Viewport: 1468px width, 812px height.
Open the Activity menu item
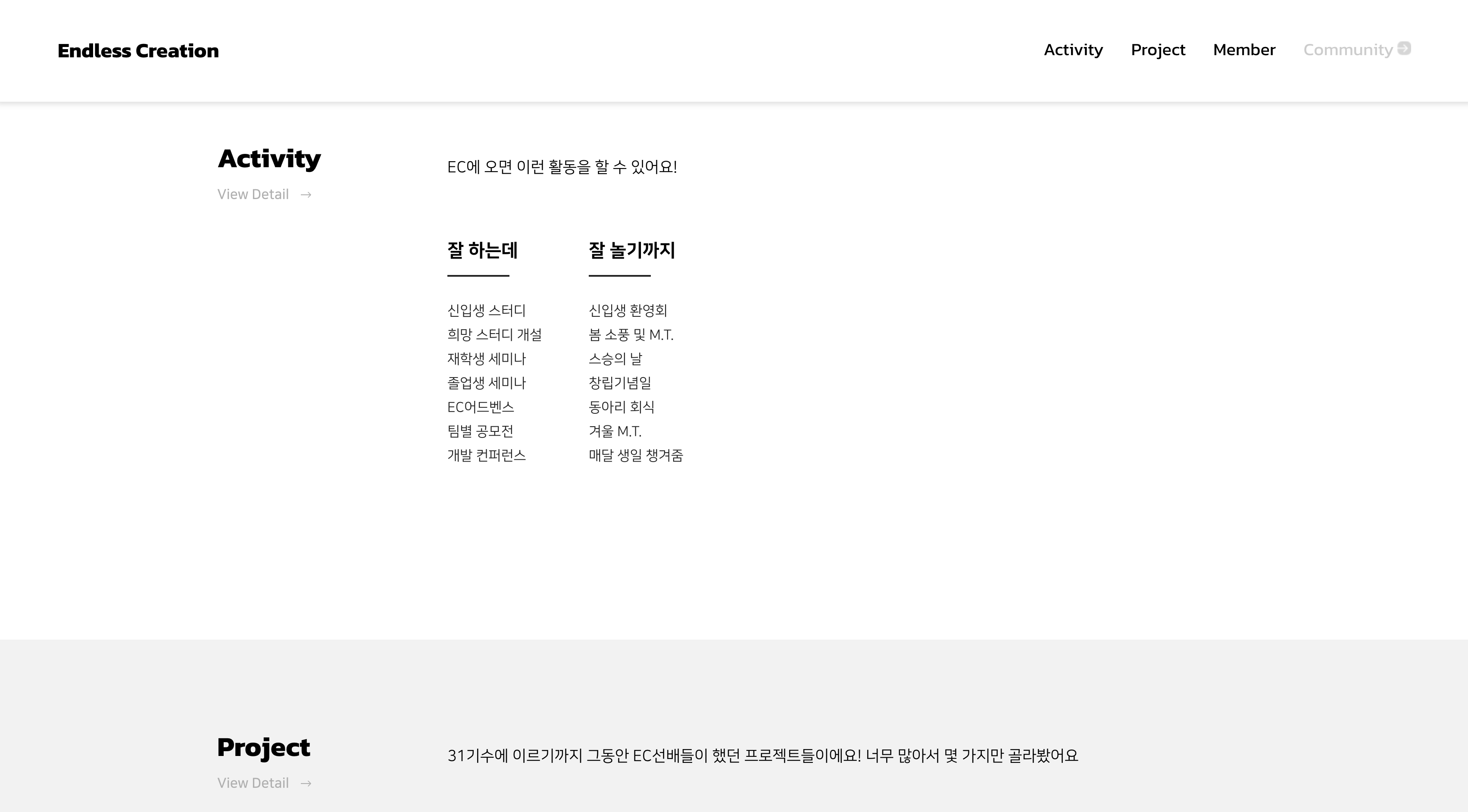coord(1073,50)
